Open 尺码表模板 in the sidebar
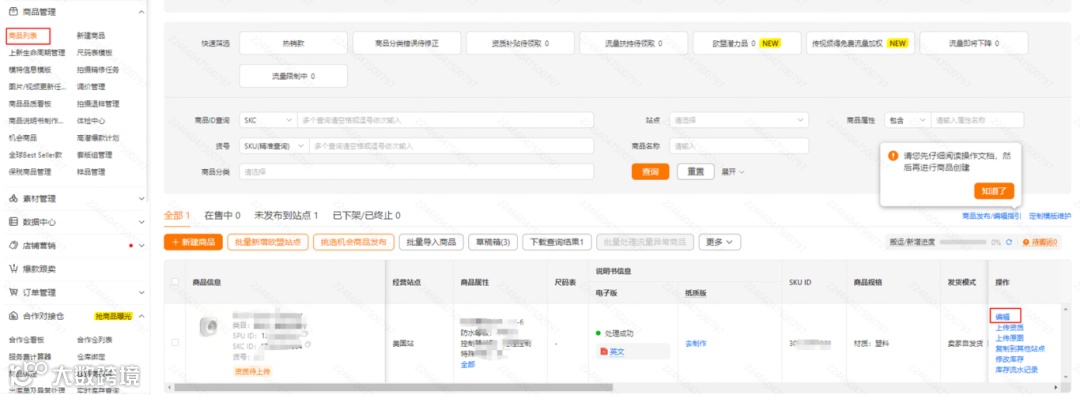 click(94, 52)
